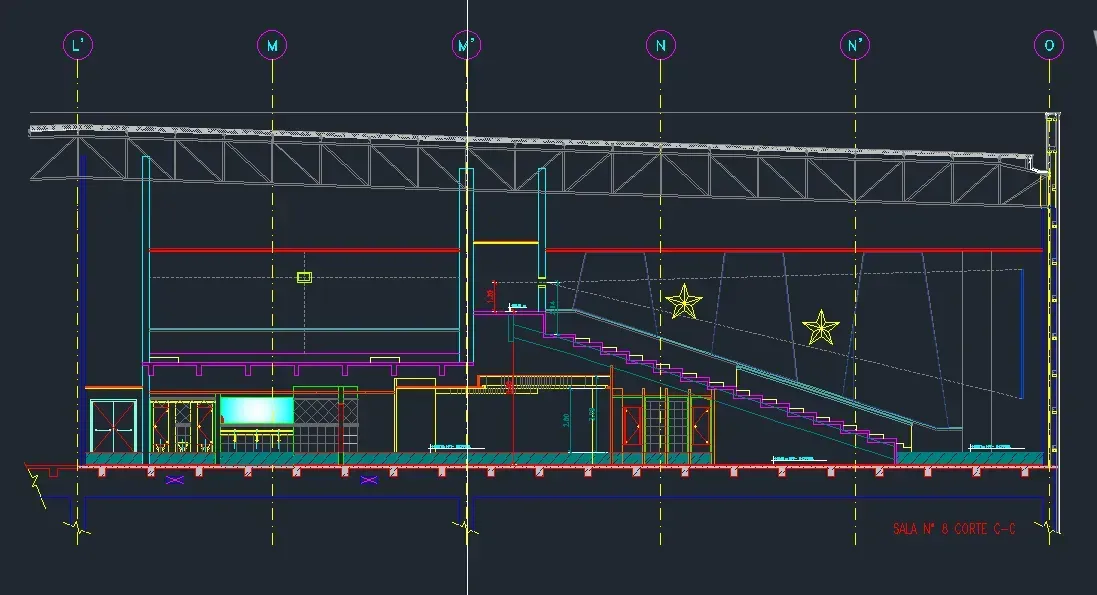The height and width of the screenshot is (595, 1097).
Task: Click the SALA N° 8 CORTE C-C title text
Action: point(954,528)
